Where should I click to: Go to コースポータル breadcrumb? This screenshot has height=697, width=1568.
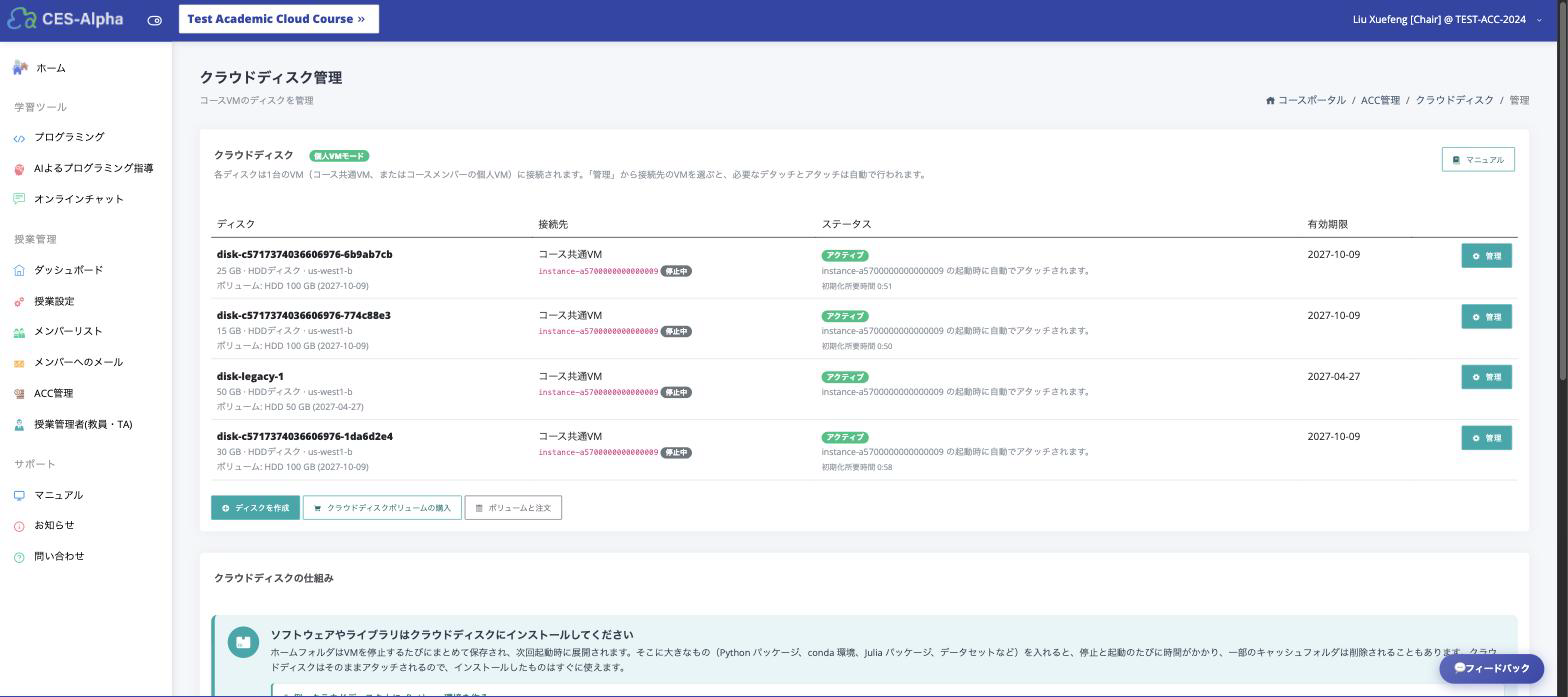click(x=1311, y=100)
